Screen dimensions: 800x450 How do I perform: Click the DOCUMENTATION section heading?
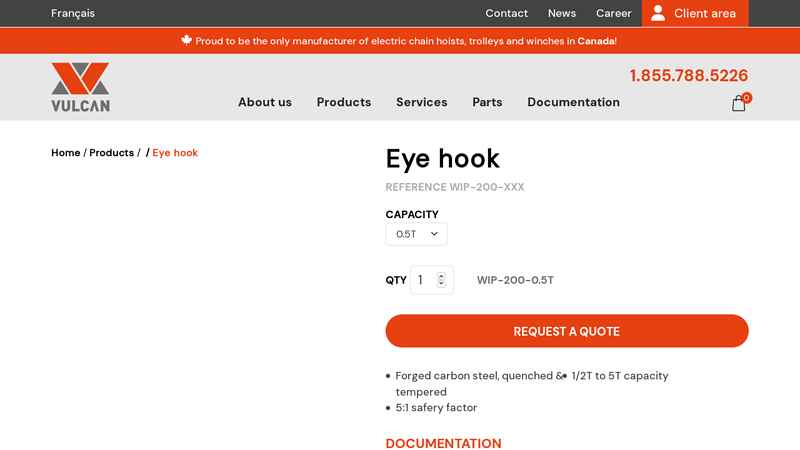coord(443,443)
